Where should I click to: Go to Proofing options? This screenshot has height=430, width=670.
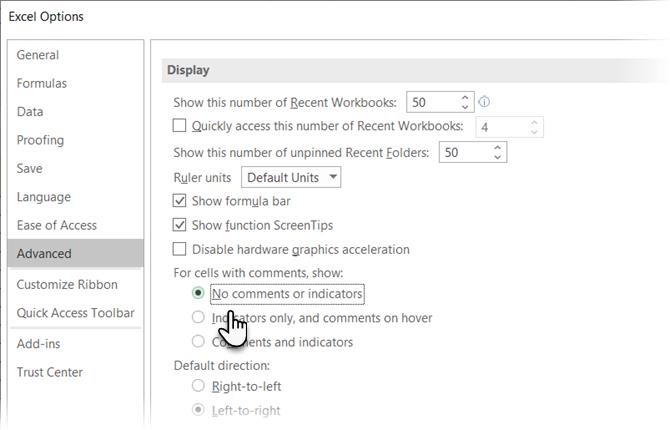tap(40, 140)
